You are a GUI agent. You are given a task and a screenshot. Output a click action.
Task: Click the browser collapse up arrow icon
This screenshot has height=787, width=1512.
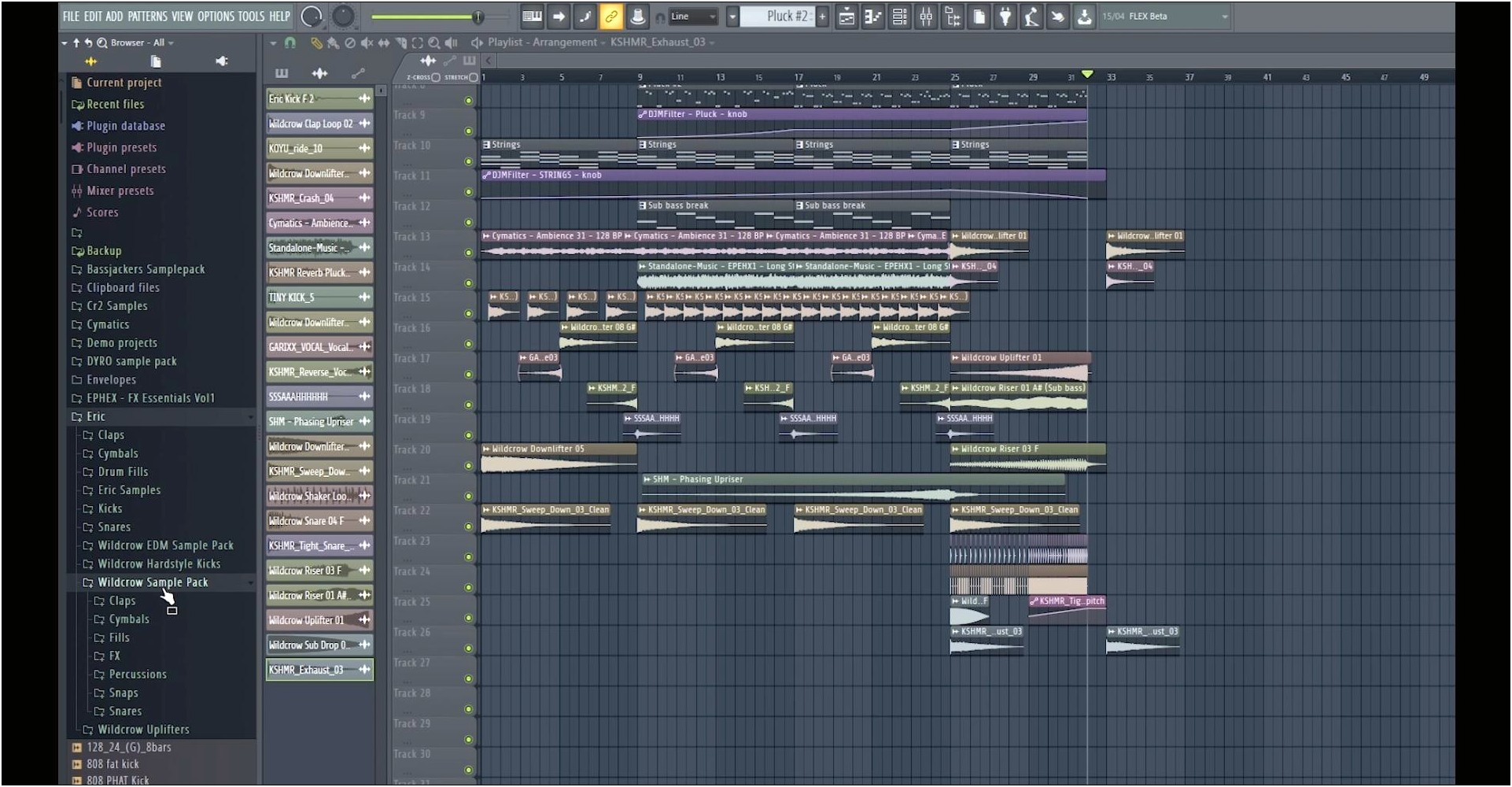76,42
